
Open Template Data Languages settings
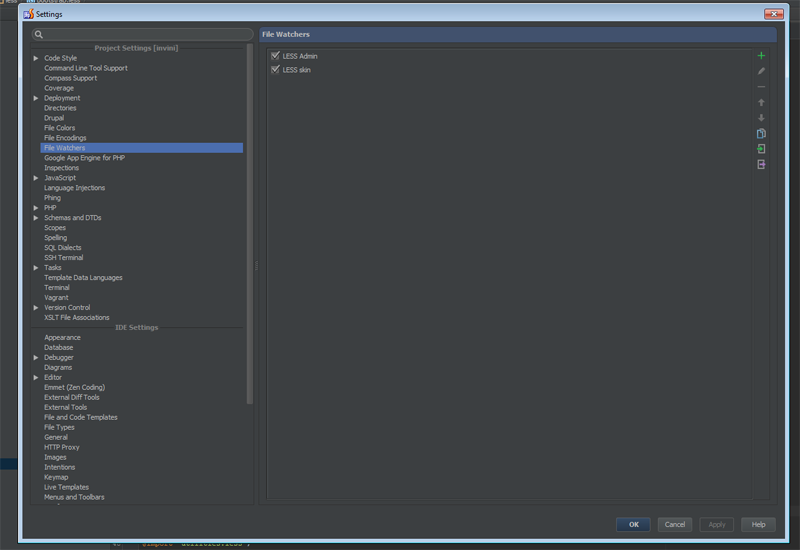(83, 278)
